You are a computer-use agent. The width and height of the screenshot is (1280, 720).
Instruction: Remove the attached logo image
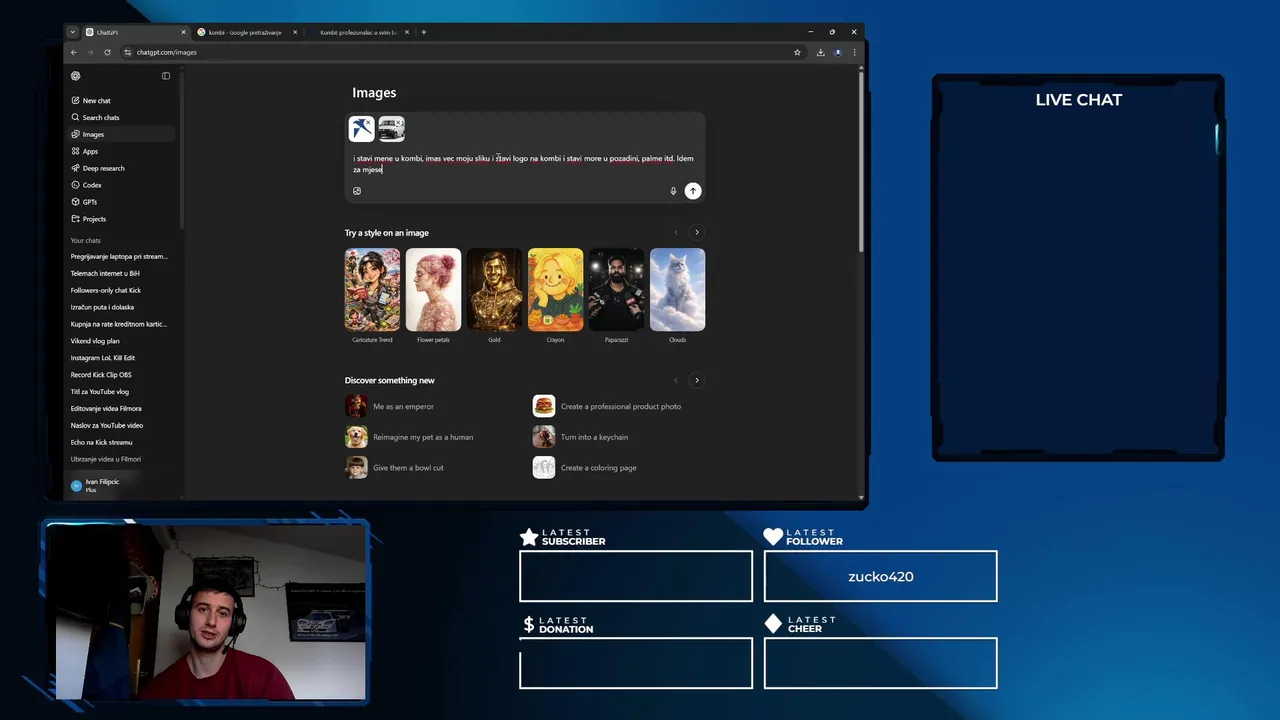(x=368, y=122)
